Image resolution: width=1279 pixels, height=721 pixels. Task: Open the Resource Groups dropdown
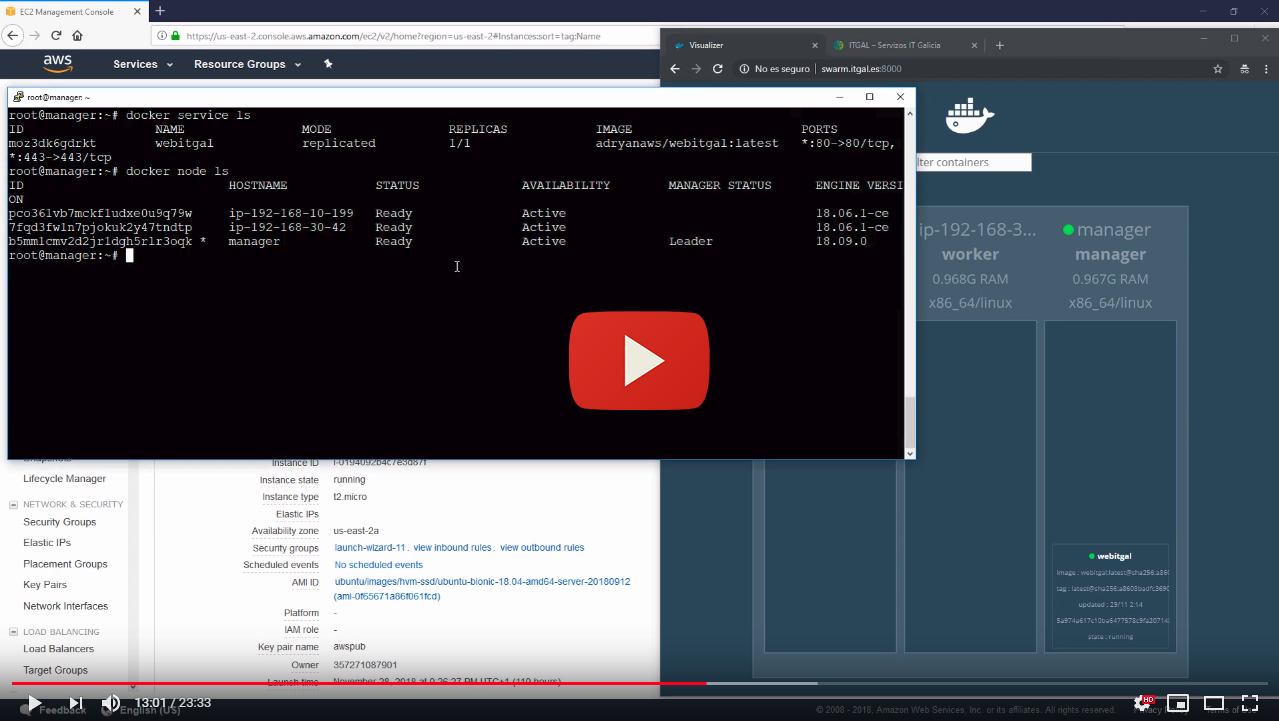pos(247,64)
